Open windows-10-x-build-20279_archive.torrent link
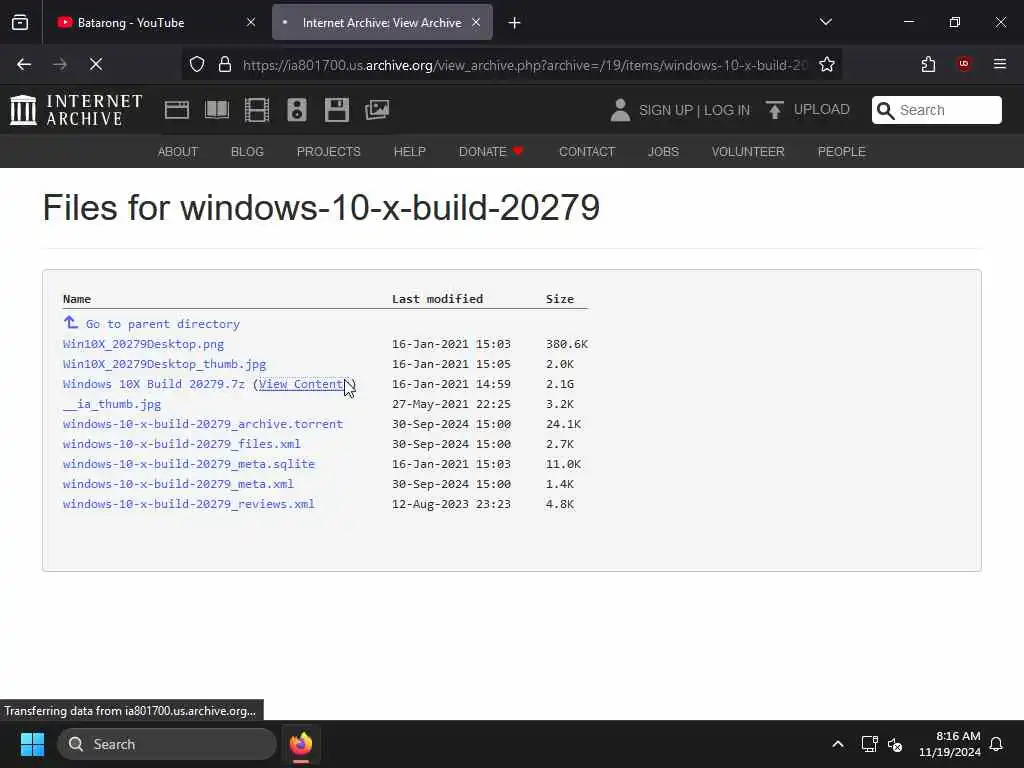Viewport: 1024px width, 768px height. [202, 424]
